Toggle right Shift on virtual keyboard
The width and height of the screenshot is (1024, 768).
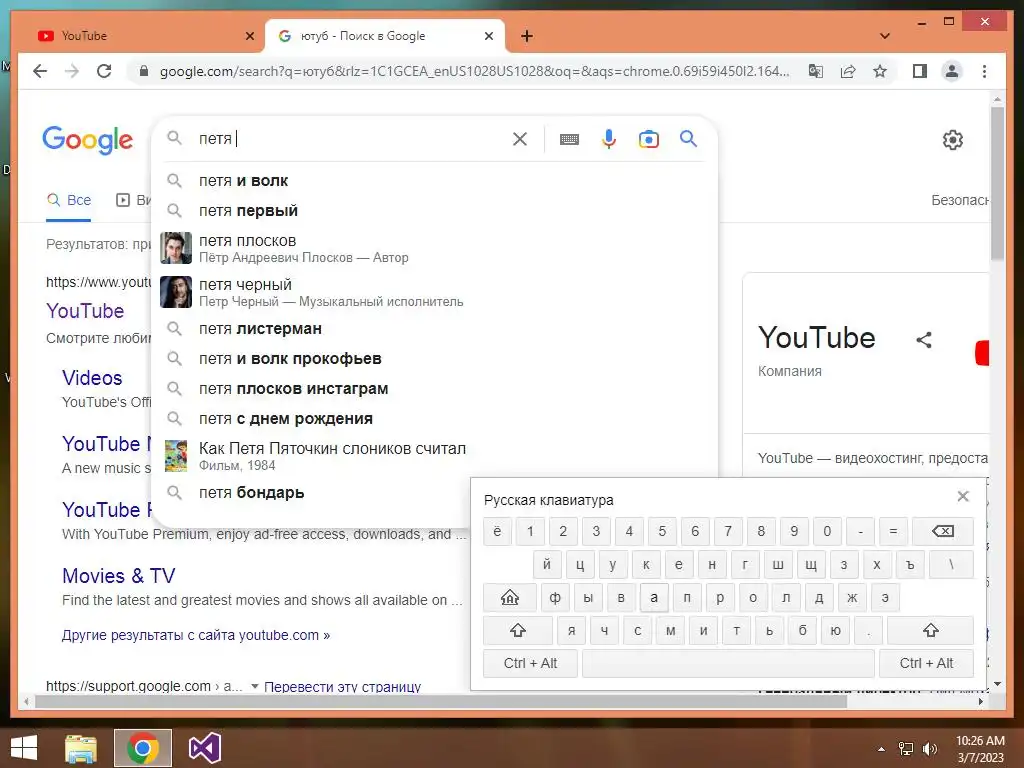931,630
